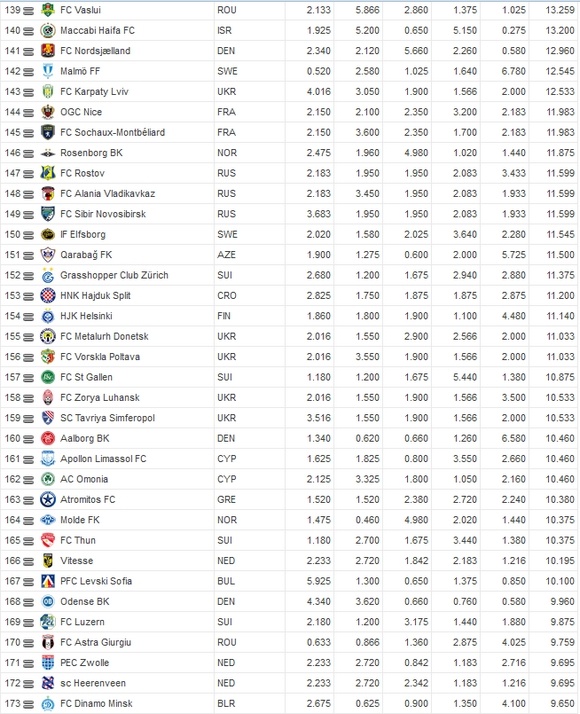
Task: Click the sc Heerenveen team name
Action: point(93,683)
